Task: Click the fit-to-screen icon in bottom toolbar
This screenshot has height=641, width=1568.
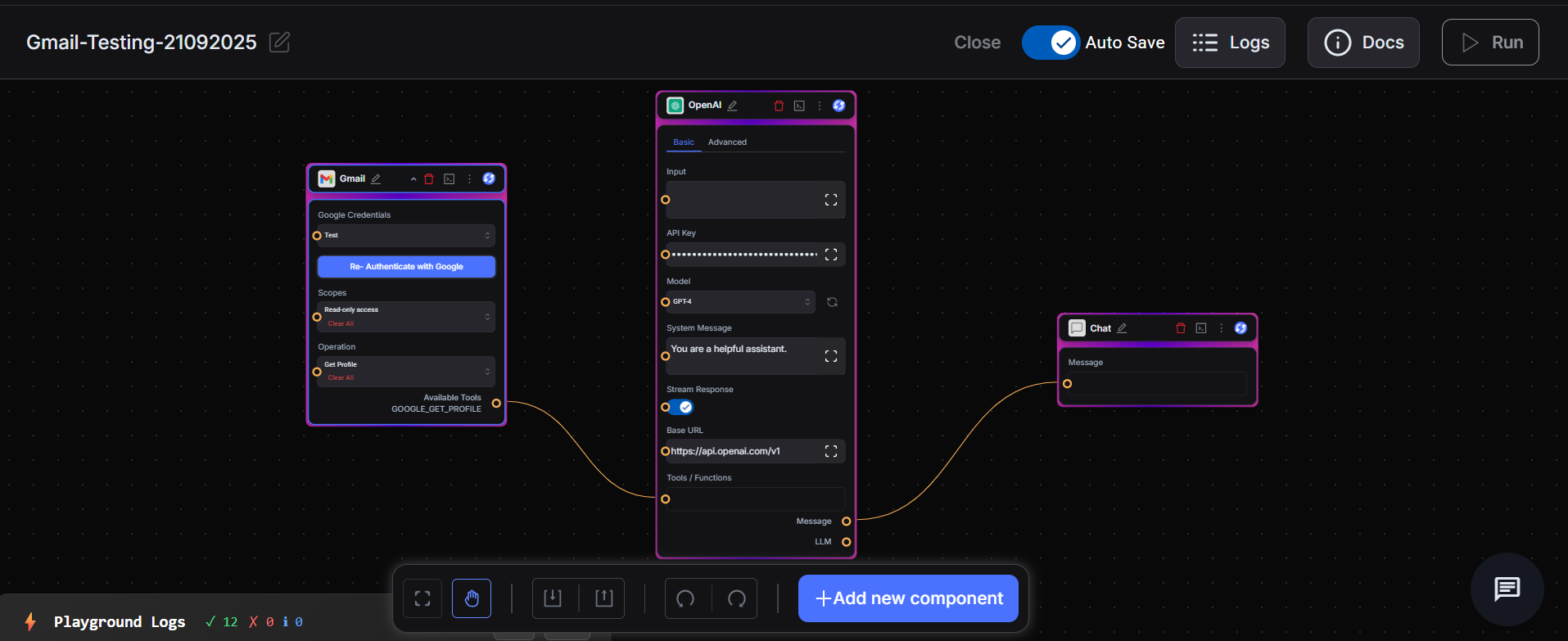Action: 423,598
